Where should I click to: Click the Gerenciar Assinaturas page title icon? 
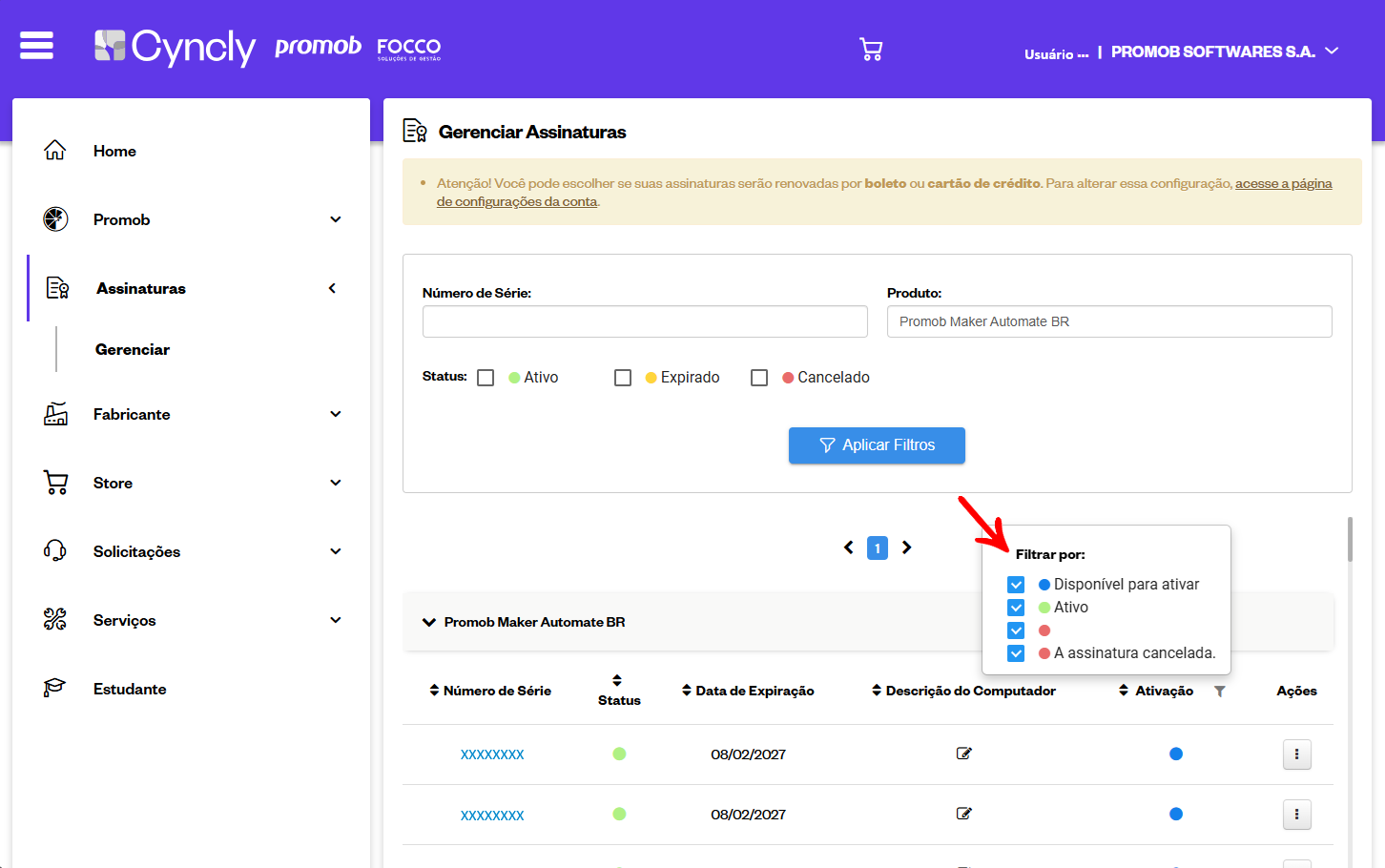point(415,131)
